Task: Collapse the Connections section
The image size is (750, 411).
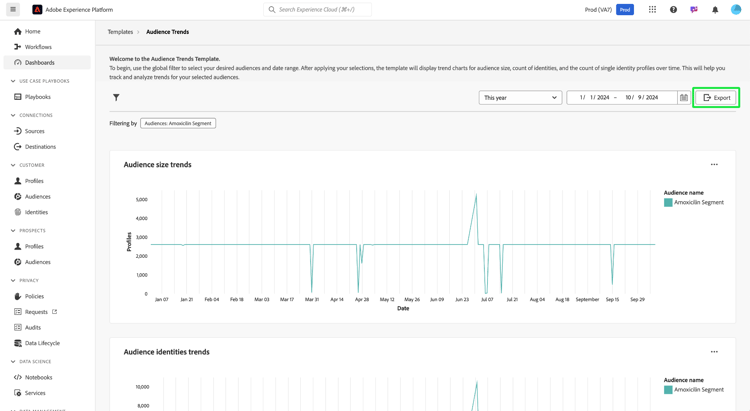Action: 13,115
